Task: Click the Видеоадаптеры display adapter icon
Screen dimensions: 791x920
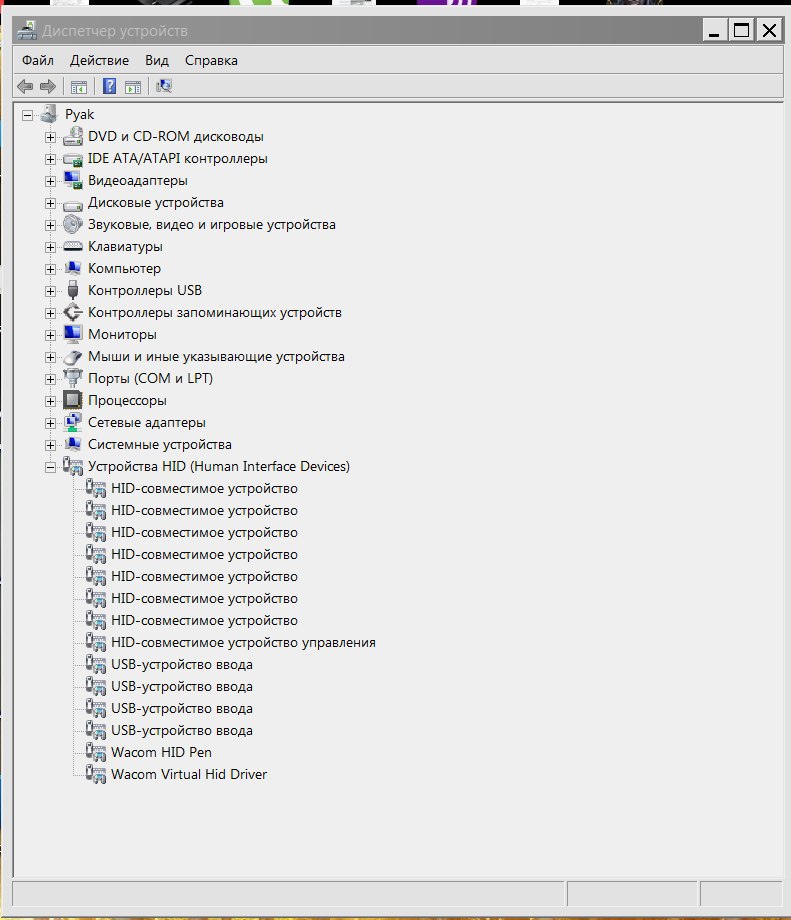Action: 73,180
